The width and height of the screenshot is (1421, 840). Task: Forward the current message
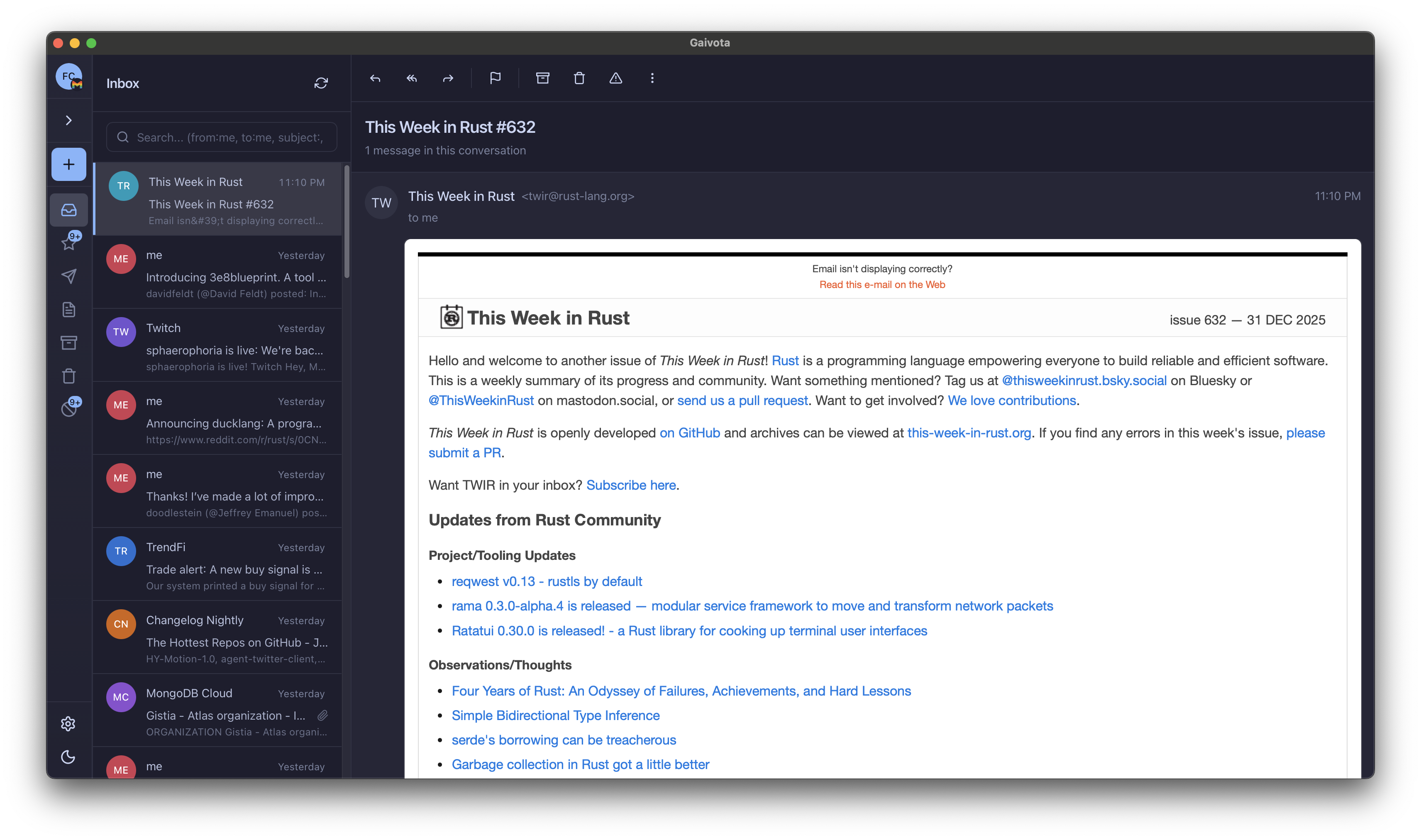(448, 78)
